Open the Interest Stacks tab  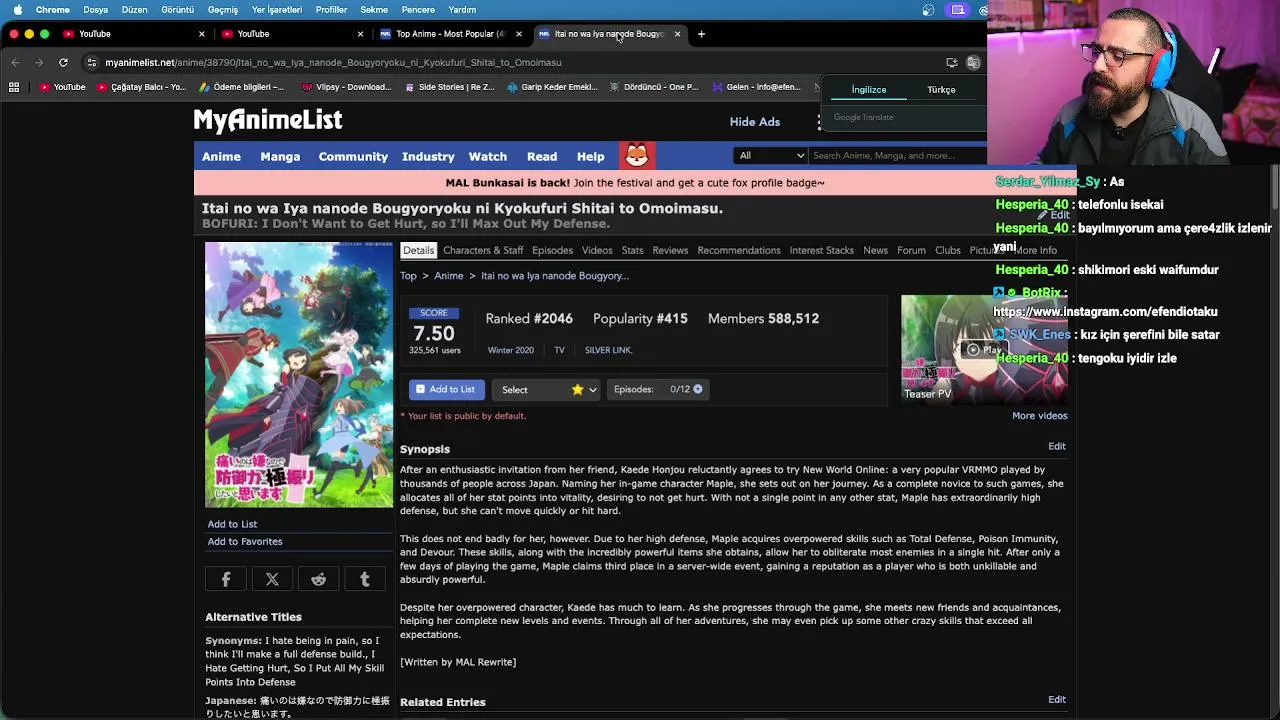point(821,250)
